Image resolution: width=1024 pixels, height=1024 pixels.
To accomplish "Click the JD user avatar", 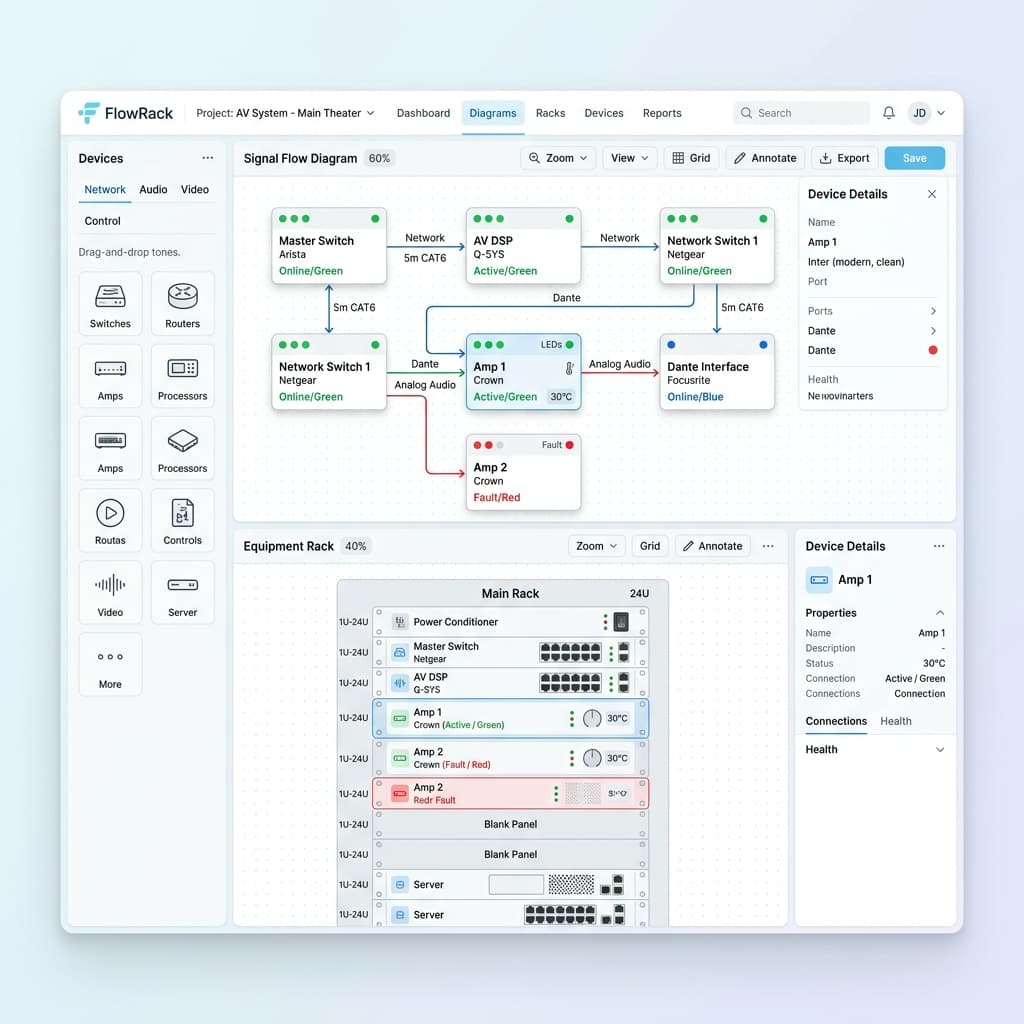I will (x=919, y=113).
